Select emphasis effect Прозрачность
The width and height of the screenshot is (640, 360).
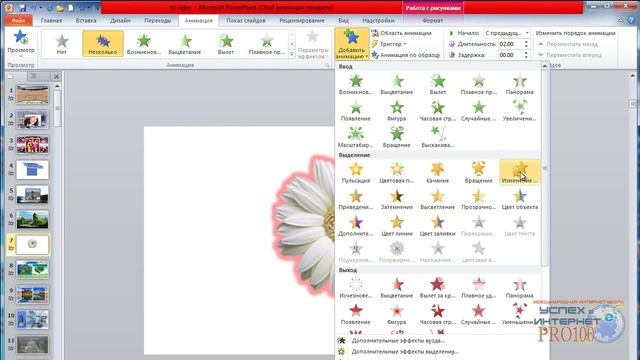478,200
